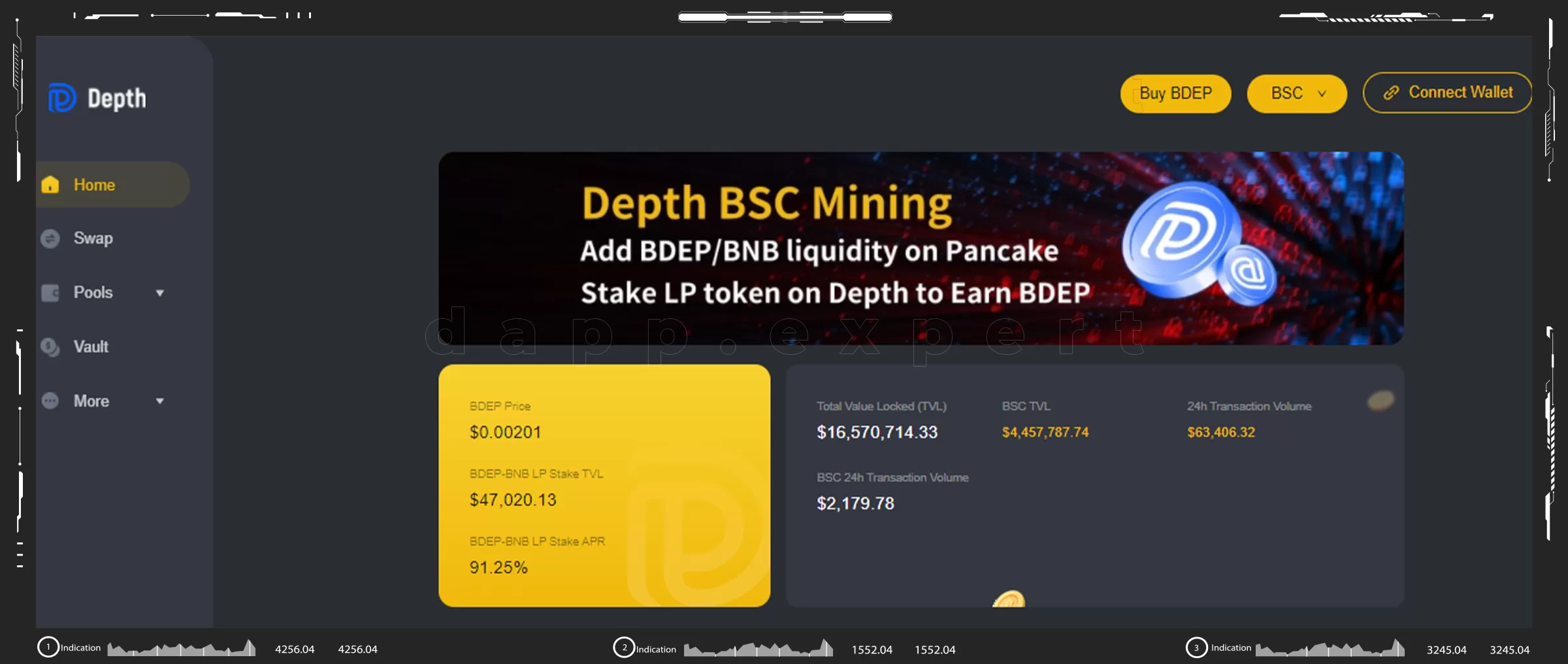Click the More ellipsis icon

(50, 401)
